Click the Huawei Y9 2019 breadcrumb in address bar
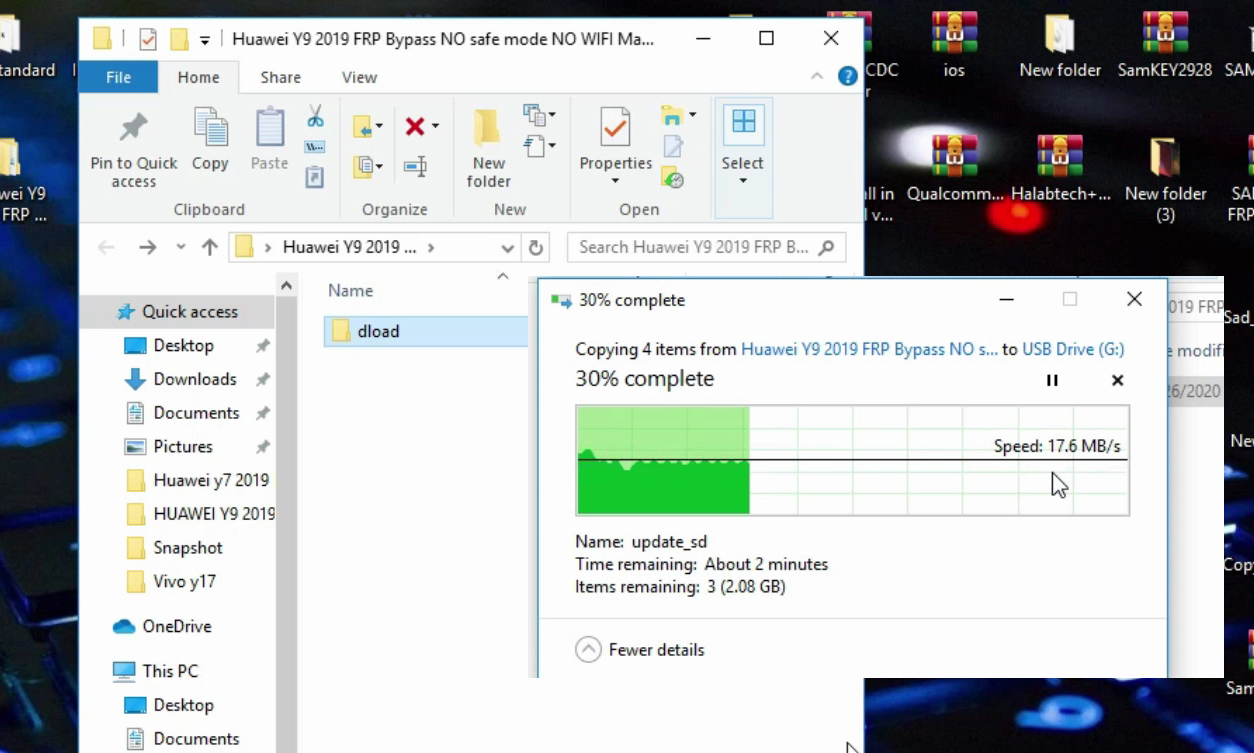 coord(349,247)
